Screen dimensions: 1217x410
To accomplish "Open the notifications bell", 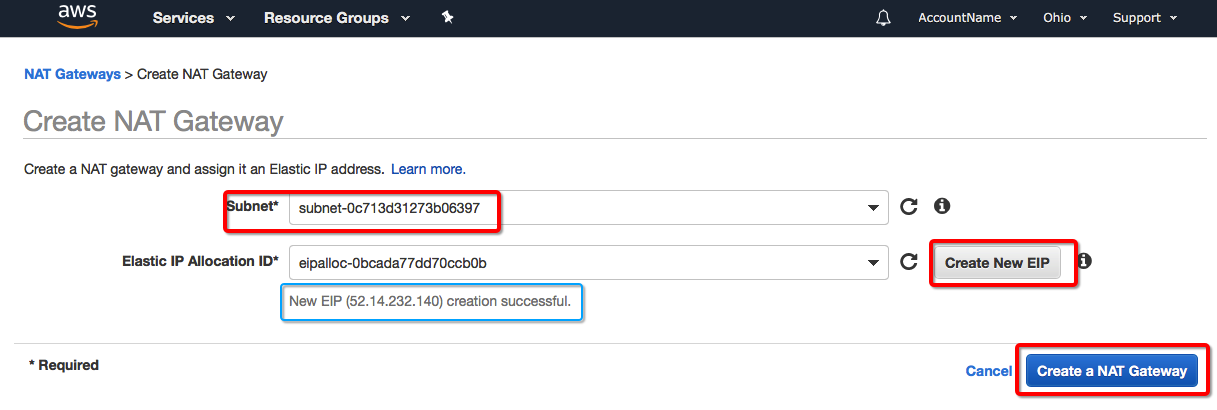I will point(883,18).
